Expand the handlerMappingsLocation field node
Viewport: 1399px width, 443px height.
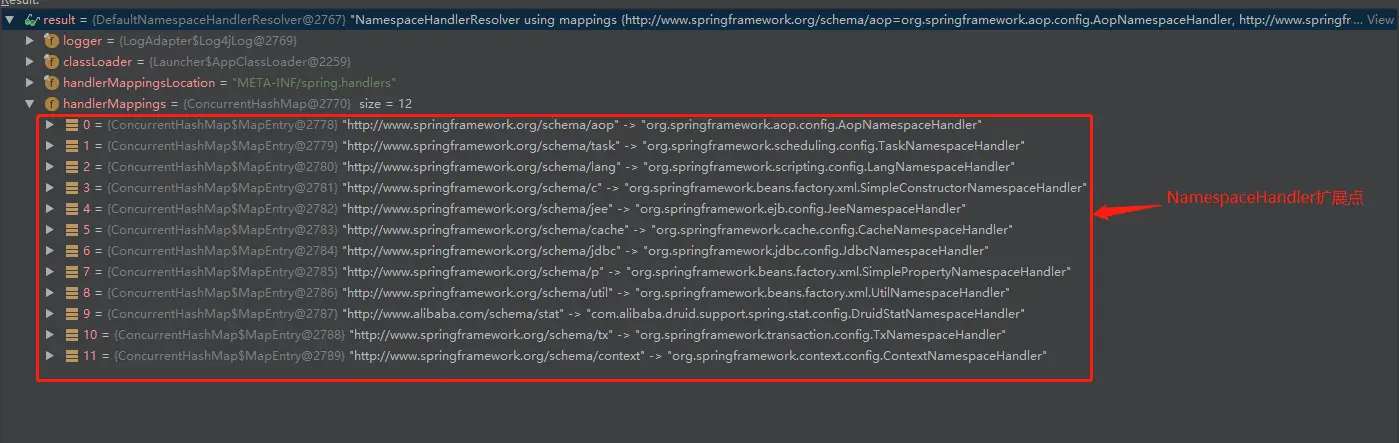pyautogui.click(x=30, y=83)
